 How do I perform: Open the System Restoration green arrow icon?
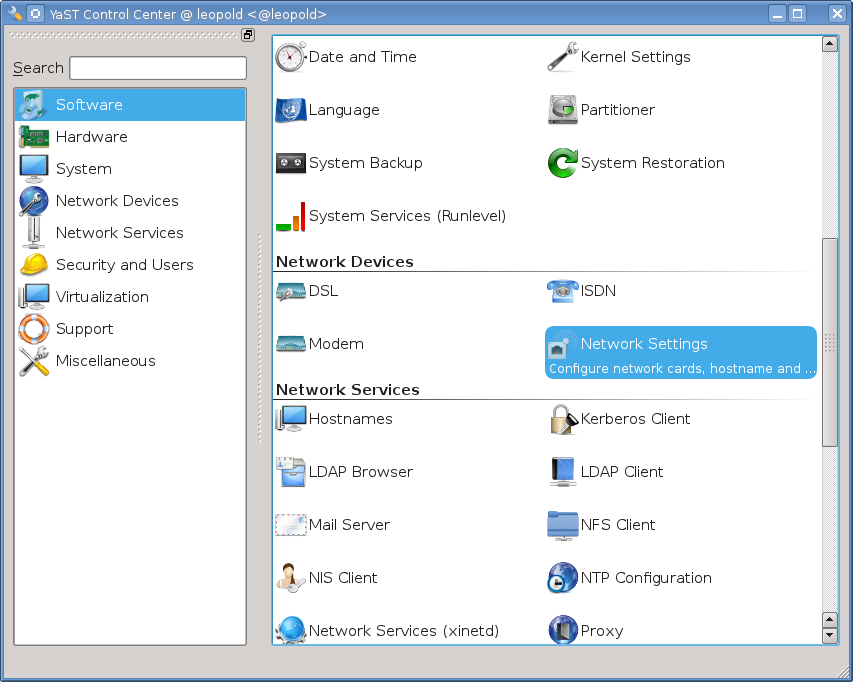563,163
